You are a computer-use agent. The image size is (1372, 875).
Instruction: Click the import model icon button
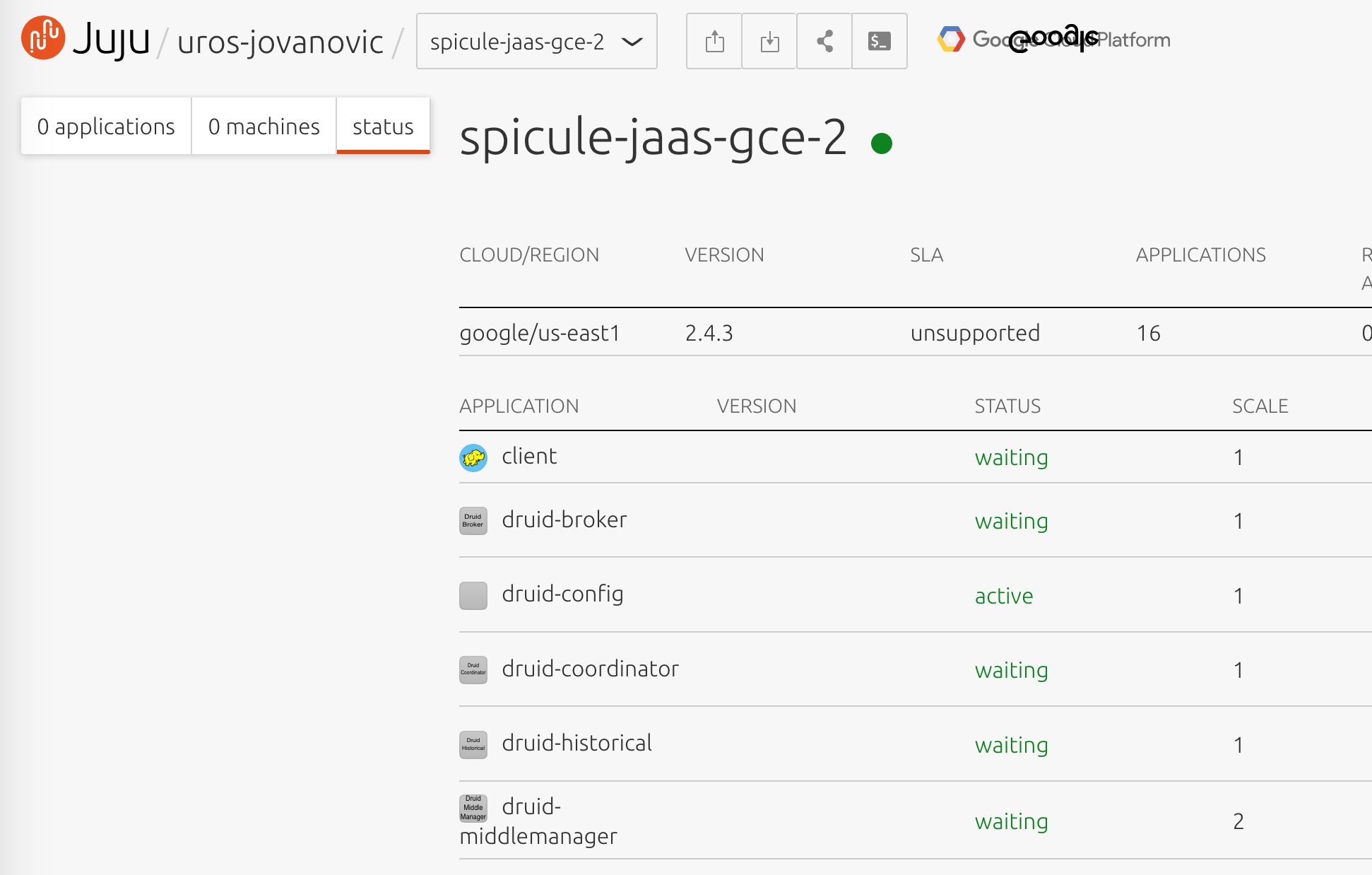click(769, 41)
